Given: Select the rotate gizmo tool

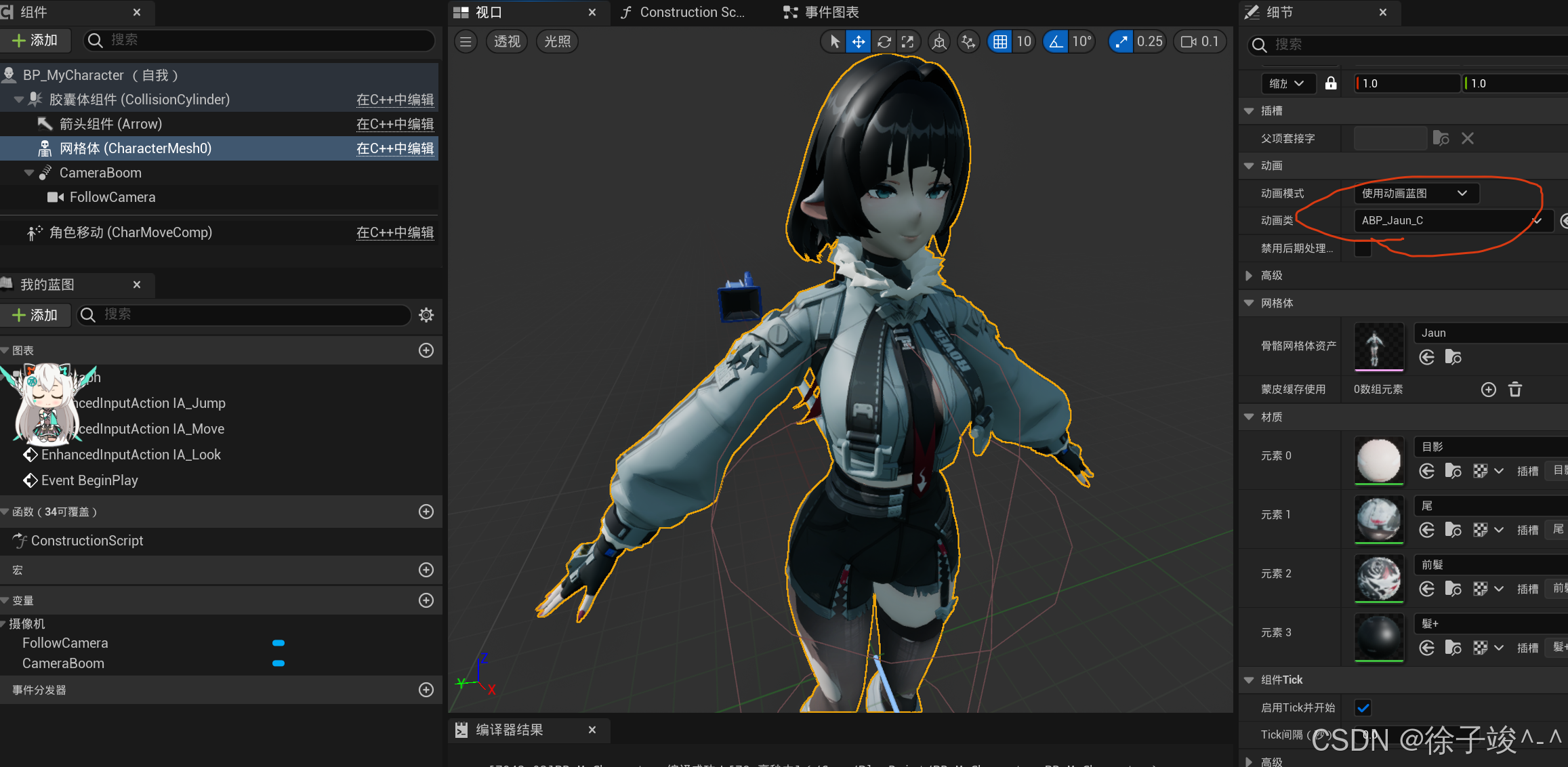Looking at the screenshot, I should click(884, 42).
